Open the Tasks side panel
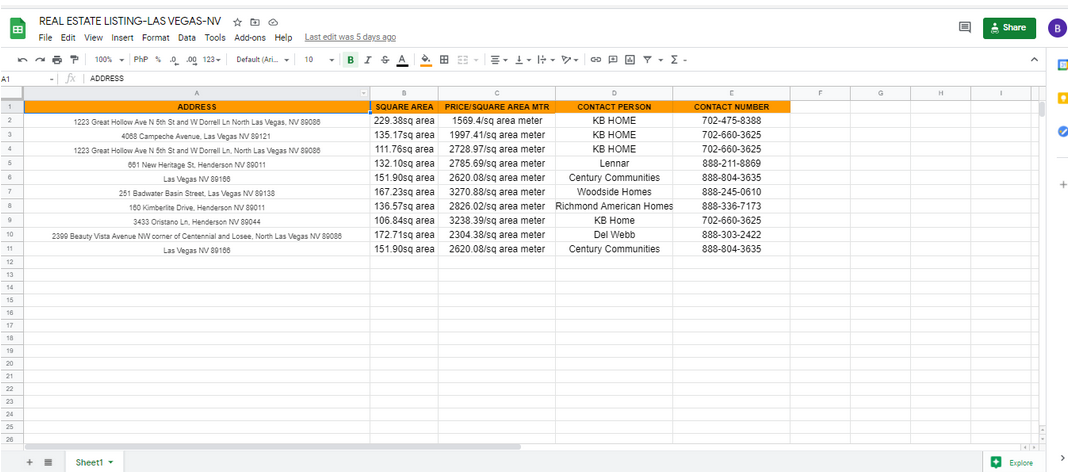Screen dimensions: 1068x472 tap(1062, 131)
